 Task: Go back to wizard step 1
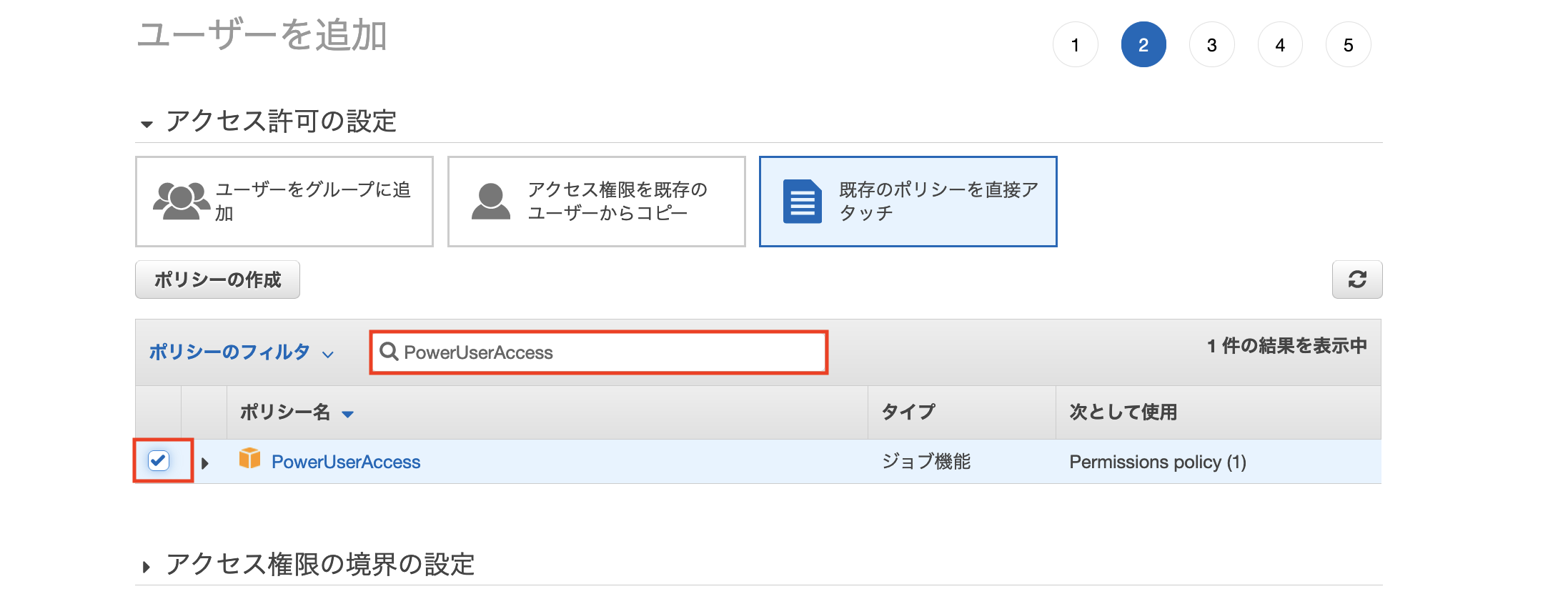[1075, 45]
